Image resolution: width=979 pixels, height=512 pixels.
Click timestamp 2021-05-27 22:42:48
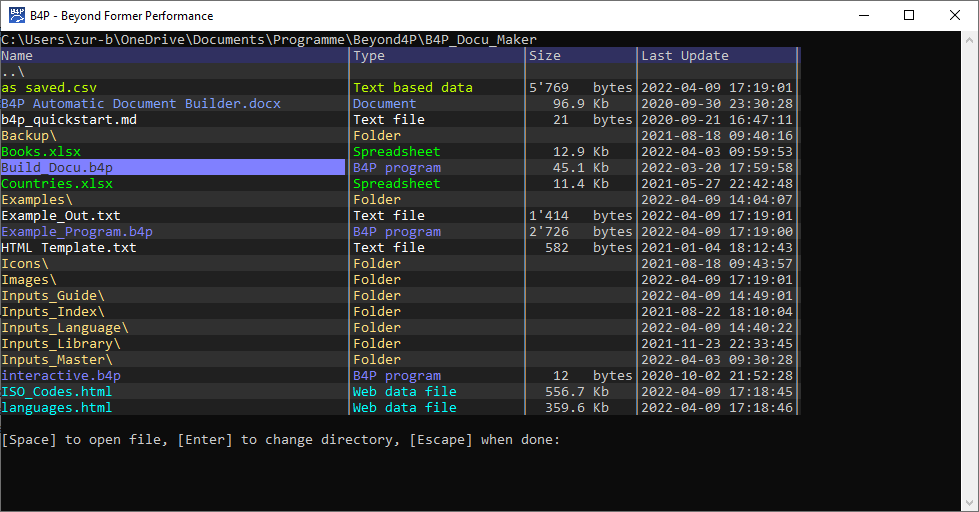pos(717,184)
